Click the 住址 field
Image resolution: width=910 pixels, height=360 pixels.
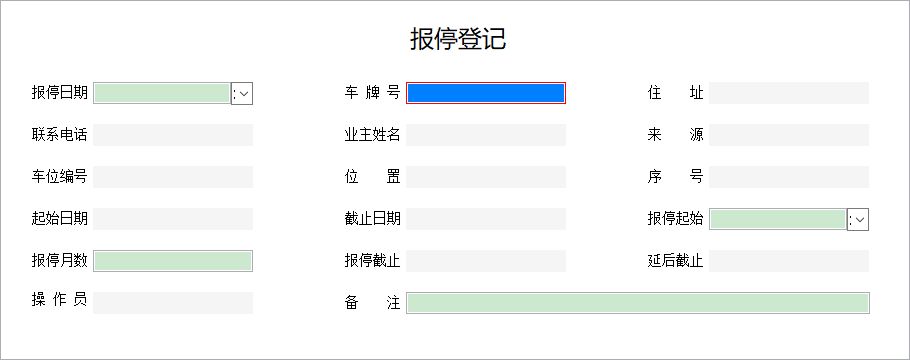[x=789, y=93]
